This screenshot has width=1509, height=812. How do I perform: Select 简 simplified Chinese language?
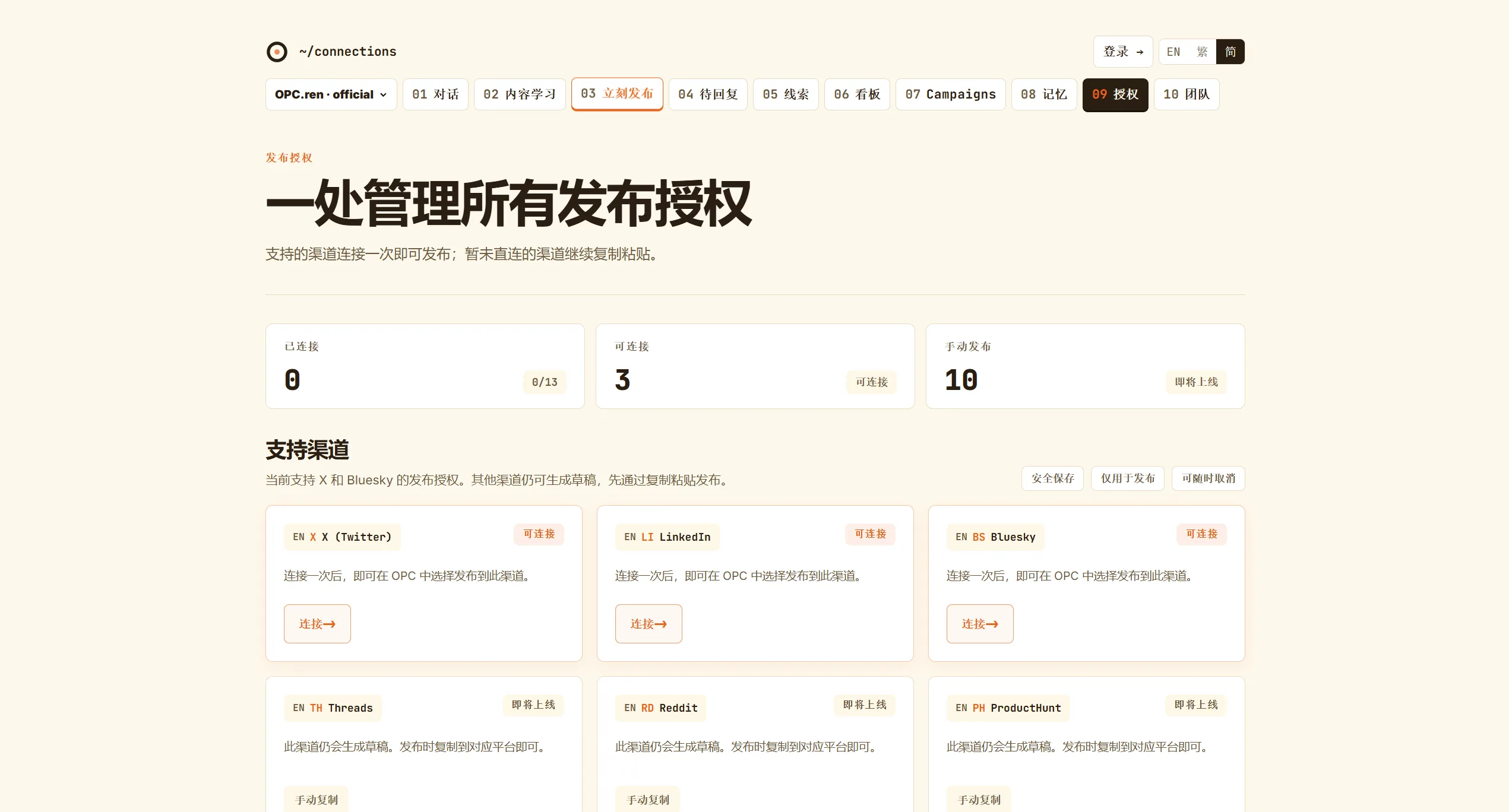tap(1230, 52)
